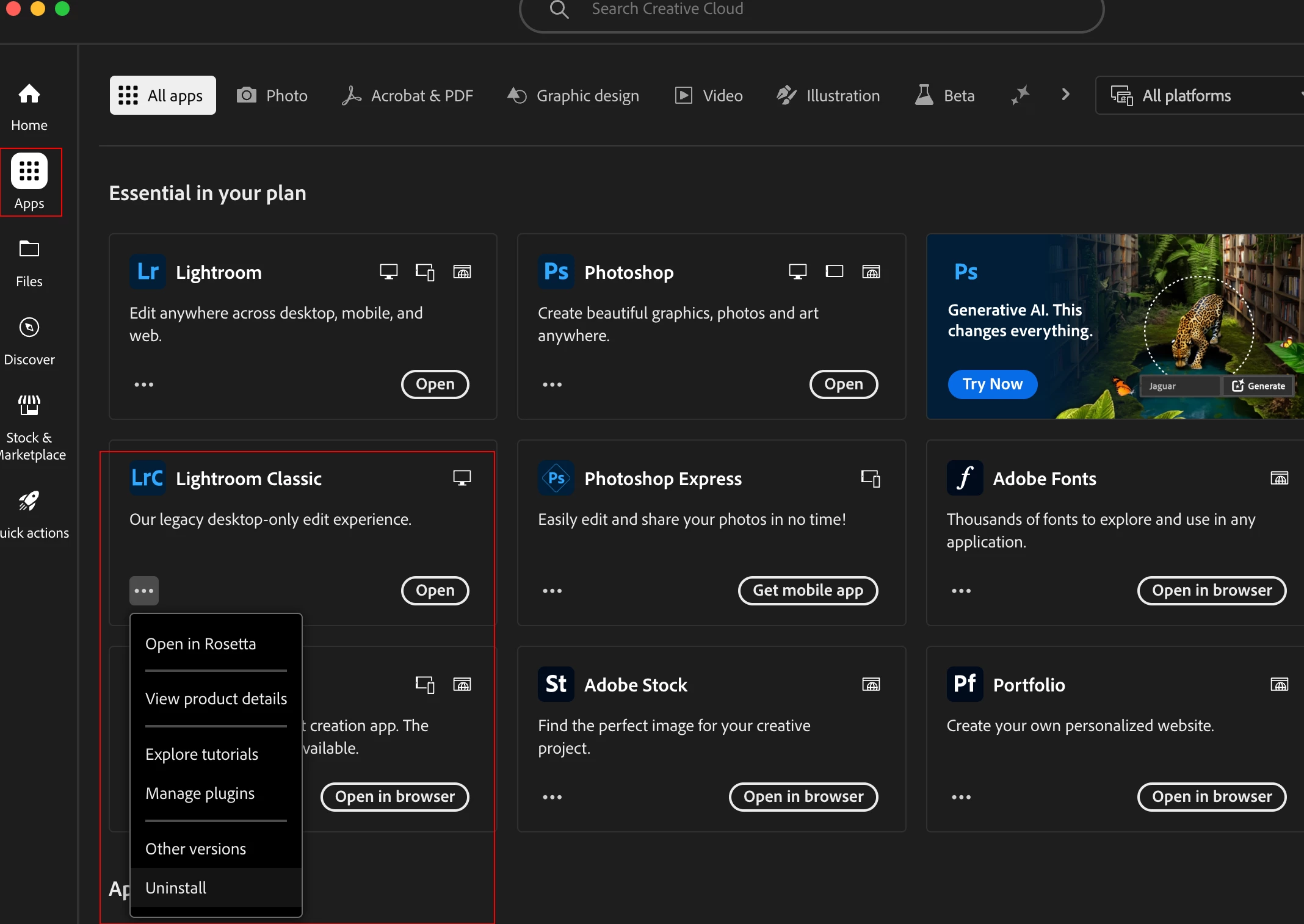Screen dimensions: 1304x924
Task: Switch to the Photo category tab
Action: [272, 95]
